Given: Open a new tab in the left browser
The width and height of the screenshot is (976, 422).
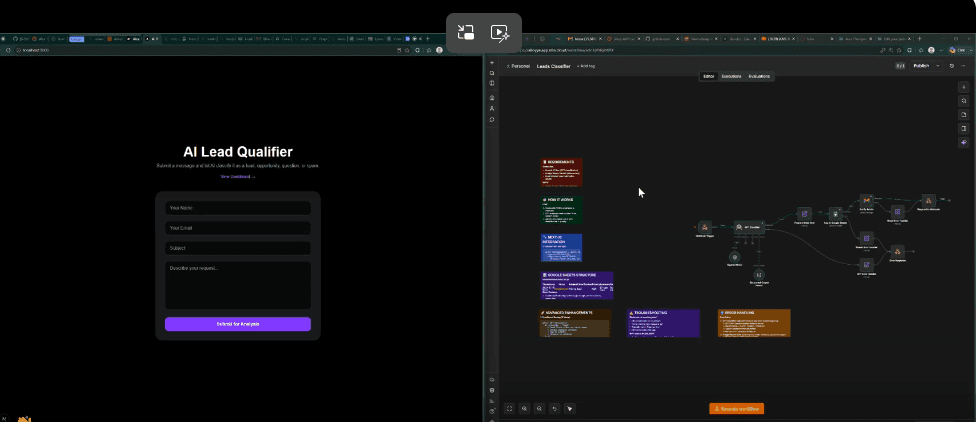Looking at the screenshot, I should point(427,39).
